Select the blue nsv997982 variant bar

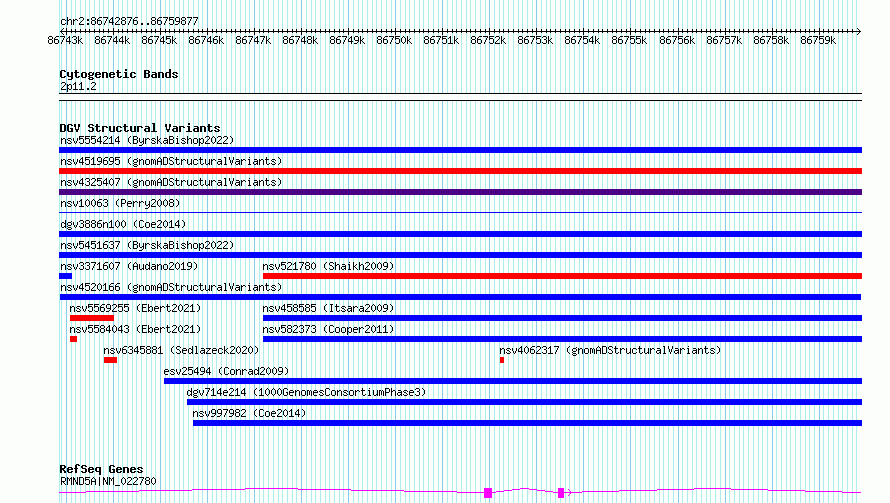pos(527,423)
